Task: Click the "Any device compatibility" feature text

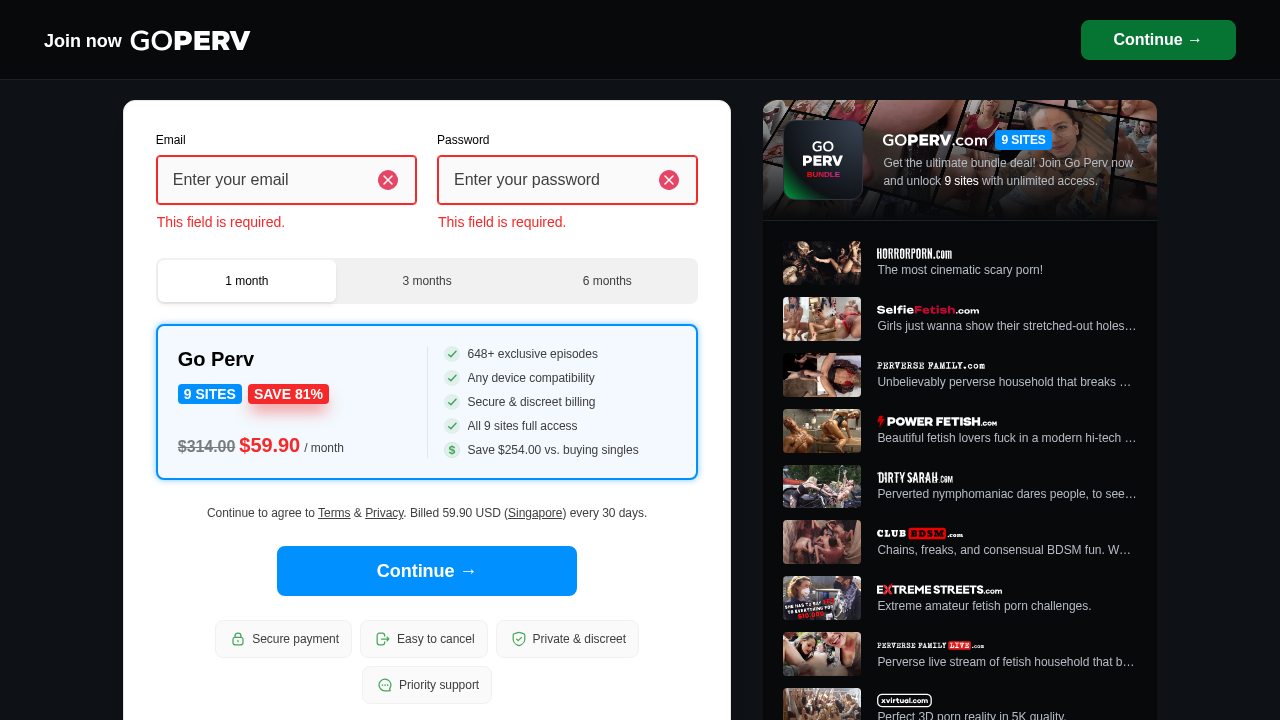Action: pyautogui.click(x=531, y=378)
